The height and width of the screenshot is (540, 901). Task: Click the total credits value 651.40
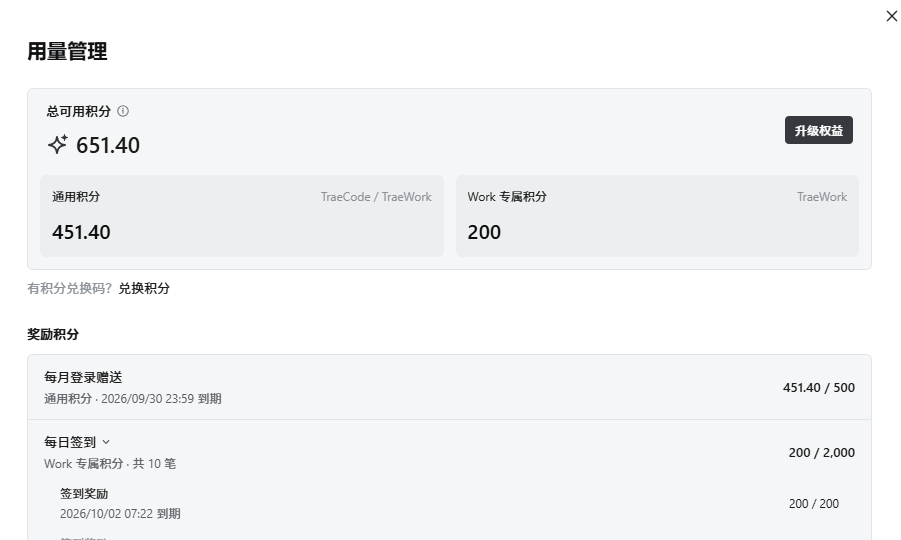[x=107, y=145]
